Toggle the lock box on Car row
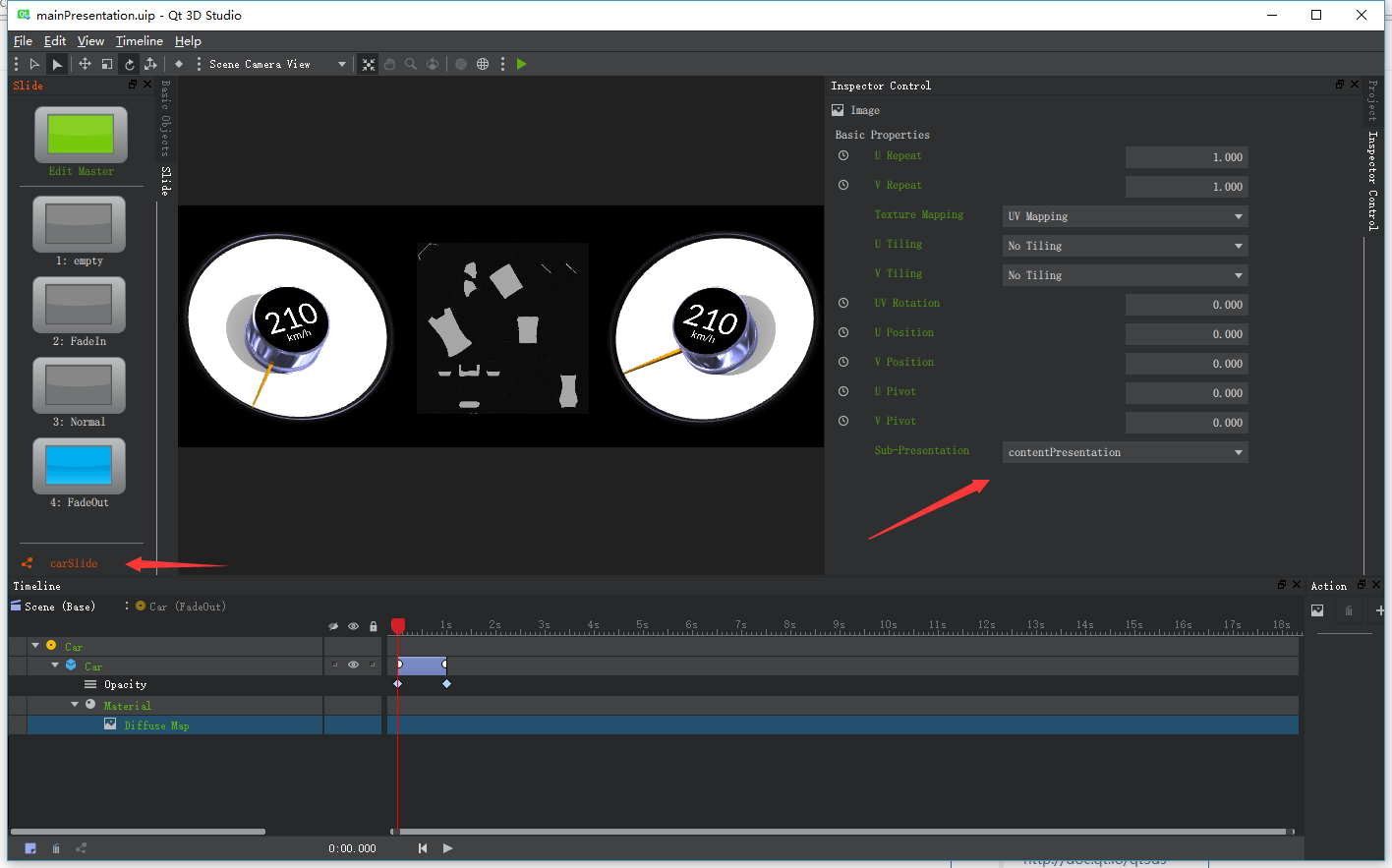The height and width of the screenshot is (868, 1392). pos(373,665)
